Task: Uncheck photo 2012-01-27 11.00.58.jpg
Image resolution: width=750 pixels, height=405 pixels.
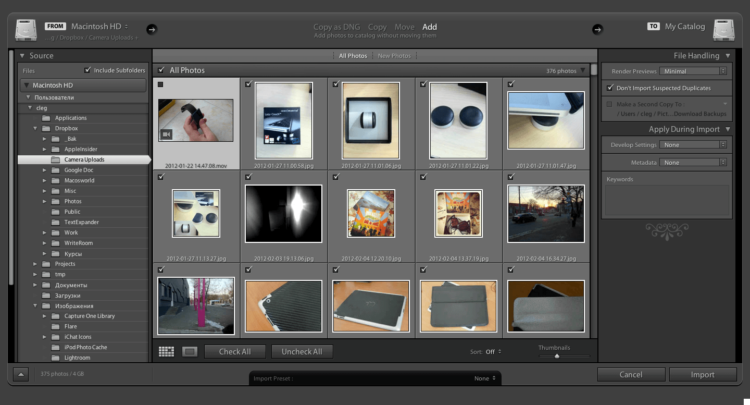Action: click(248, 84)
